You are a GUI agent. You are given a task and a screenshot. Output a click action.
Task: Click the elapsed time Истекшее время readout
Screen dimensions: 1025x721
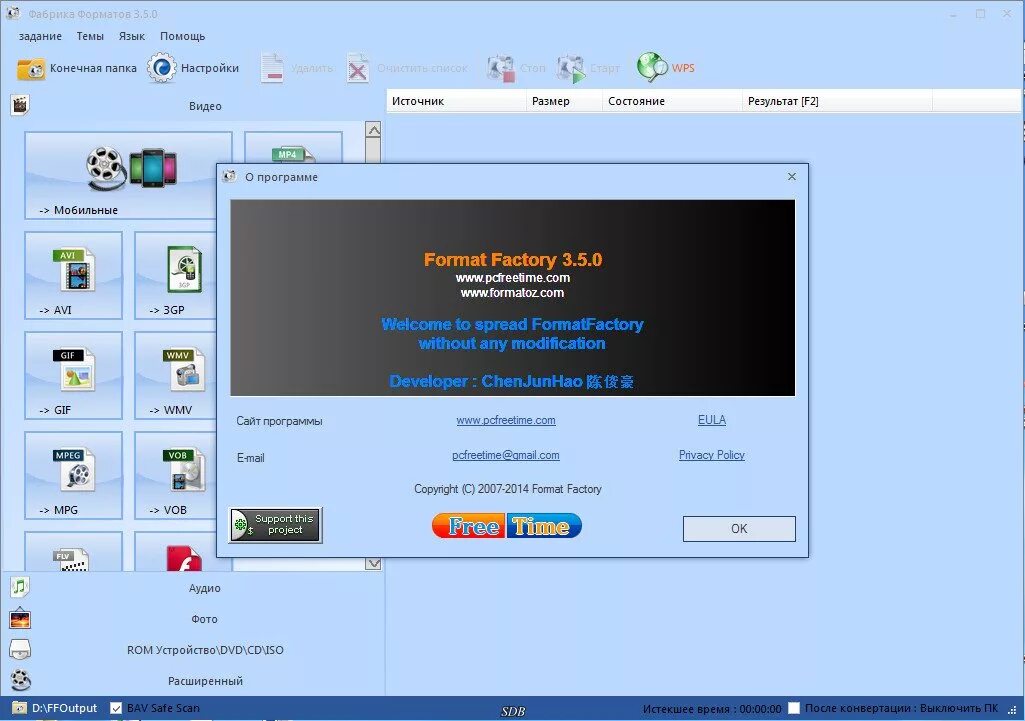click(712, 709)
